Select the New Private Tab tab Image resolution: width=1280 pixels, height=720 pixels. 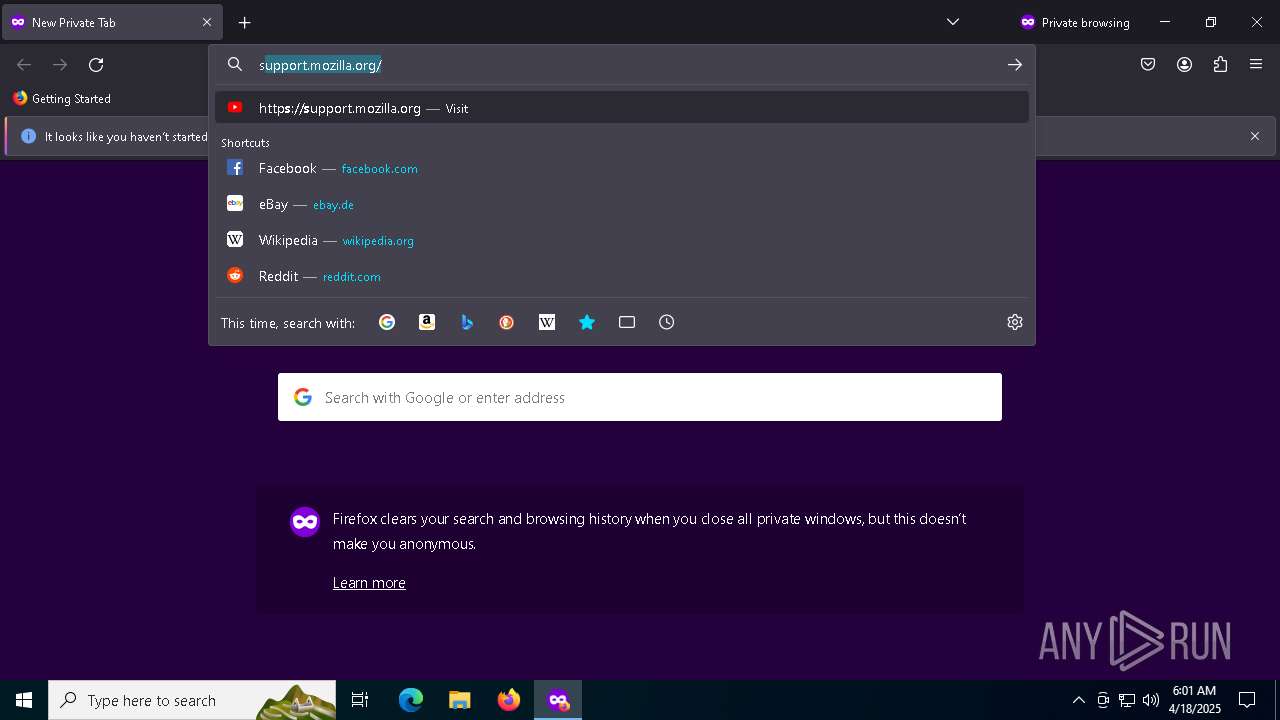112,22
